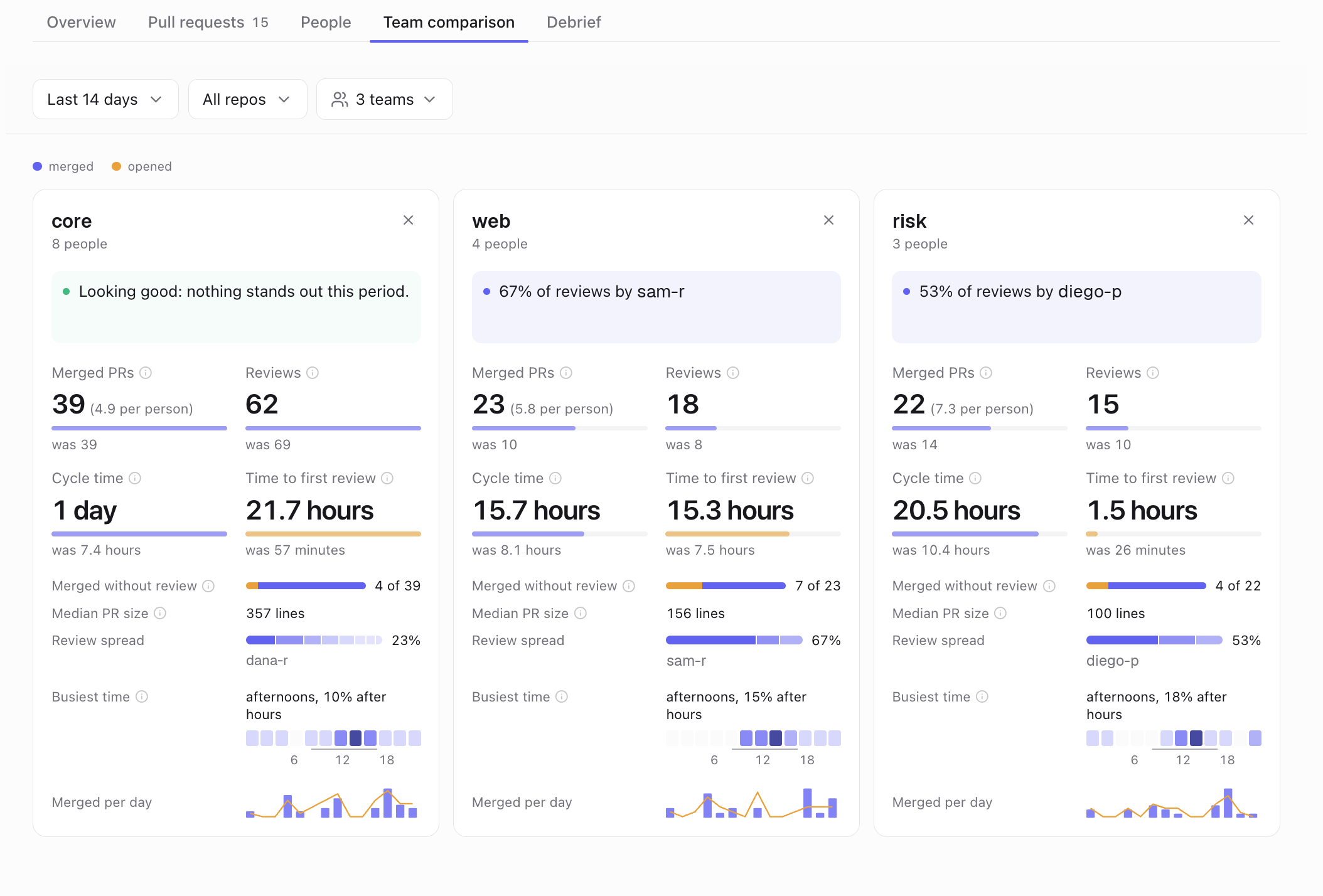Open the All repos dropdown
Screen dimensions: 1323x896
247,99
